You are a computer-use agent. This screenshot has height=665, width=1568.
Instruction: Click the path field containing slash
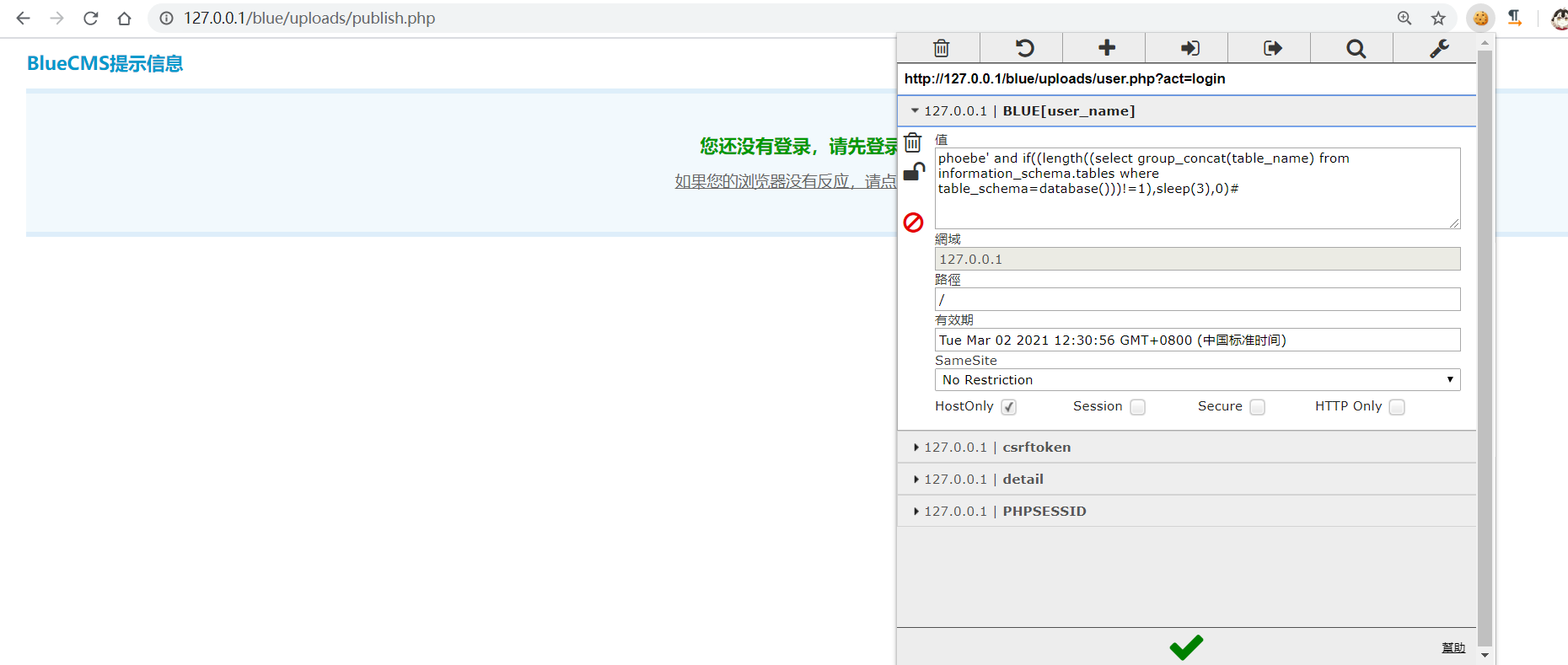1197,299
